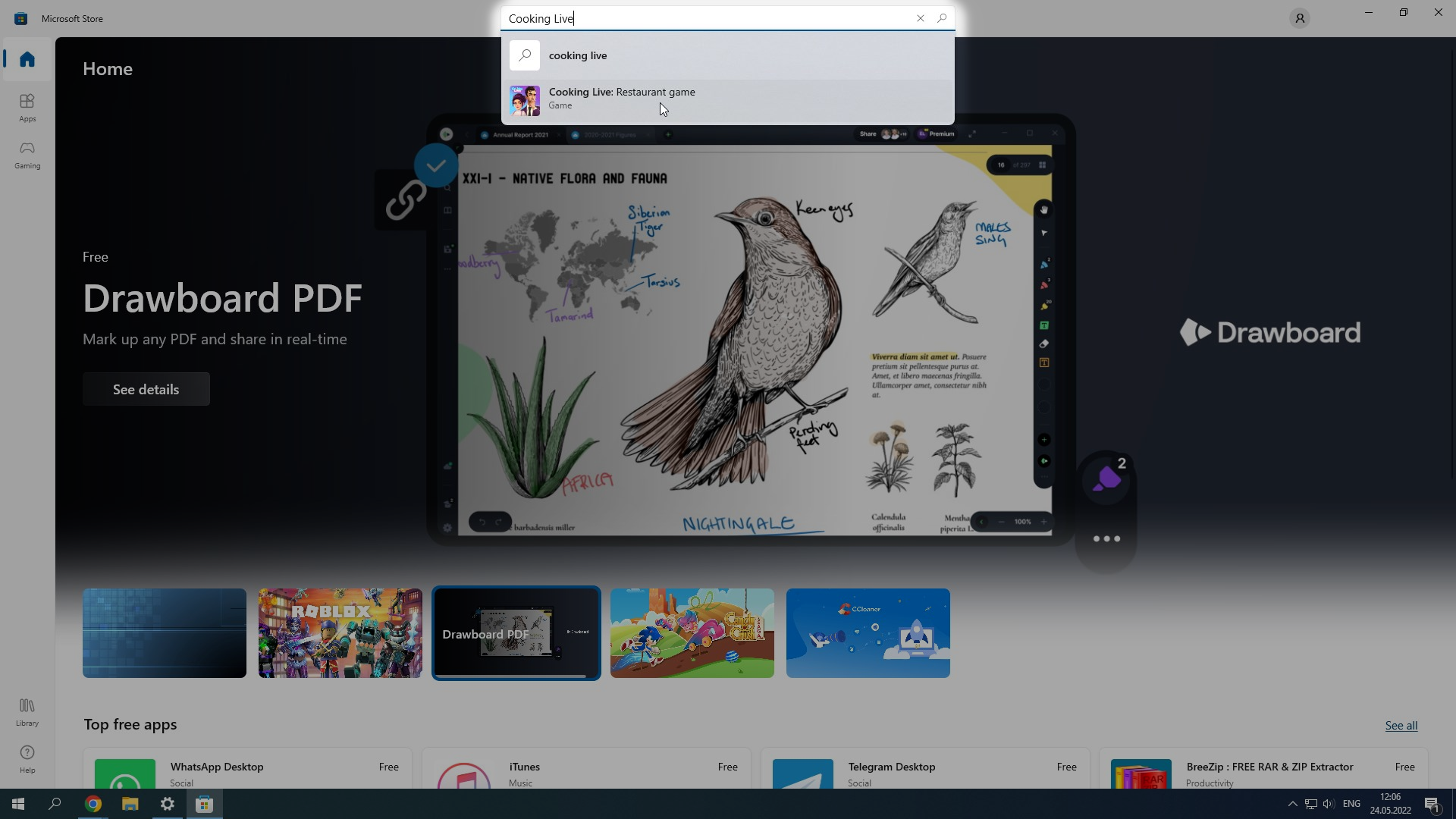Open the Windows Start menu
This screenshot has width=1456, height=819.
tap(18, 804)
